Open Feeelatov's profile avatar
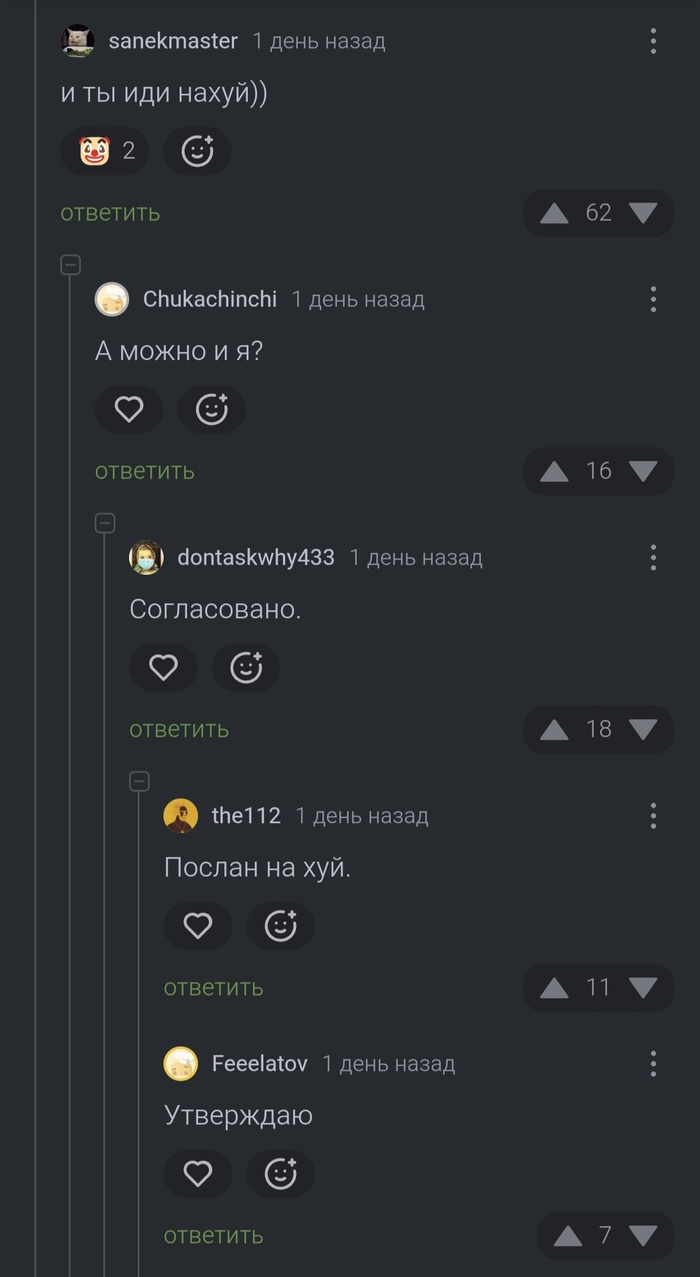 (181, 1063)
